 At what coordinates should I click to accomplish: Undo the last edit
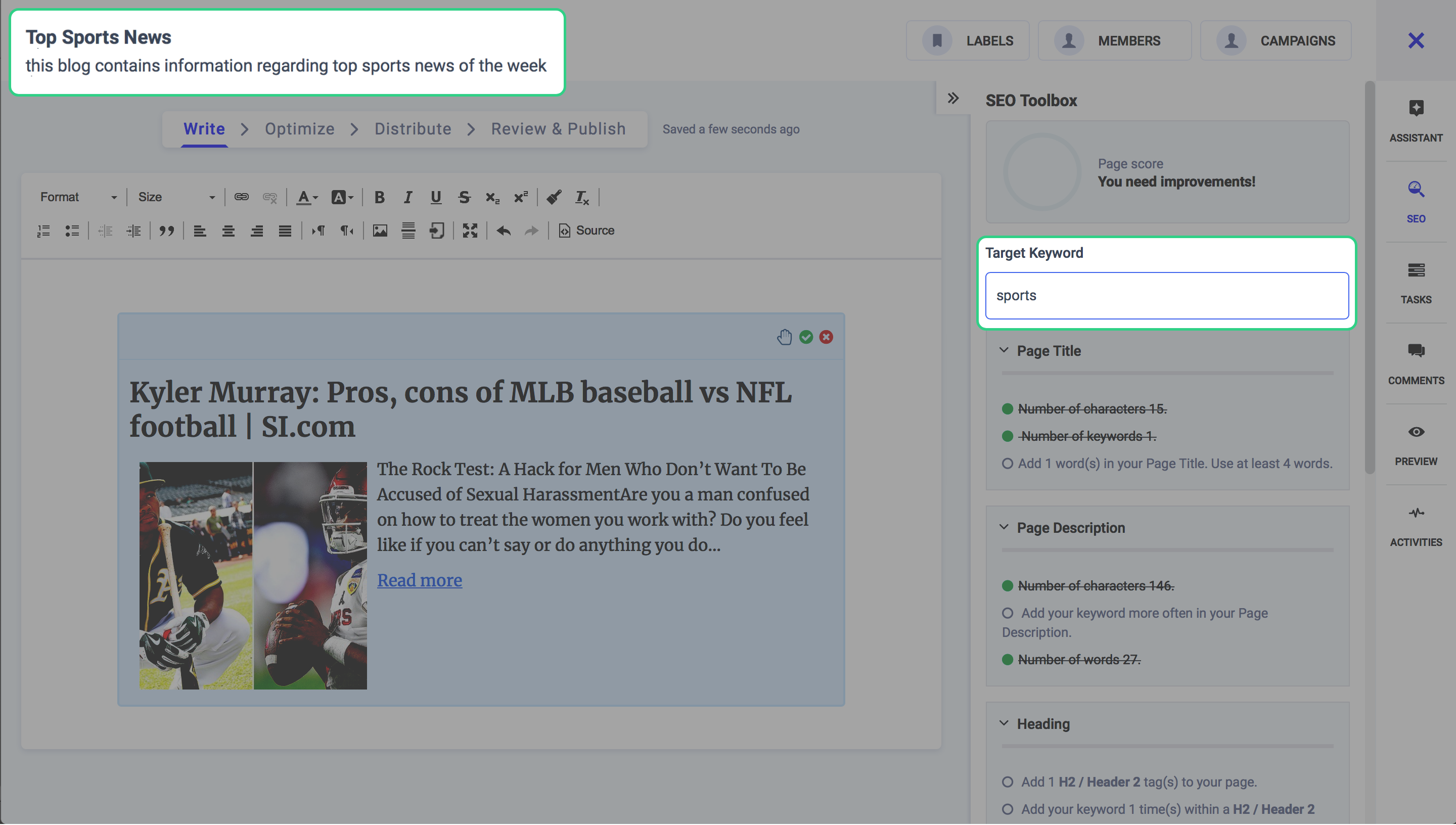pos(504,231)
